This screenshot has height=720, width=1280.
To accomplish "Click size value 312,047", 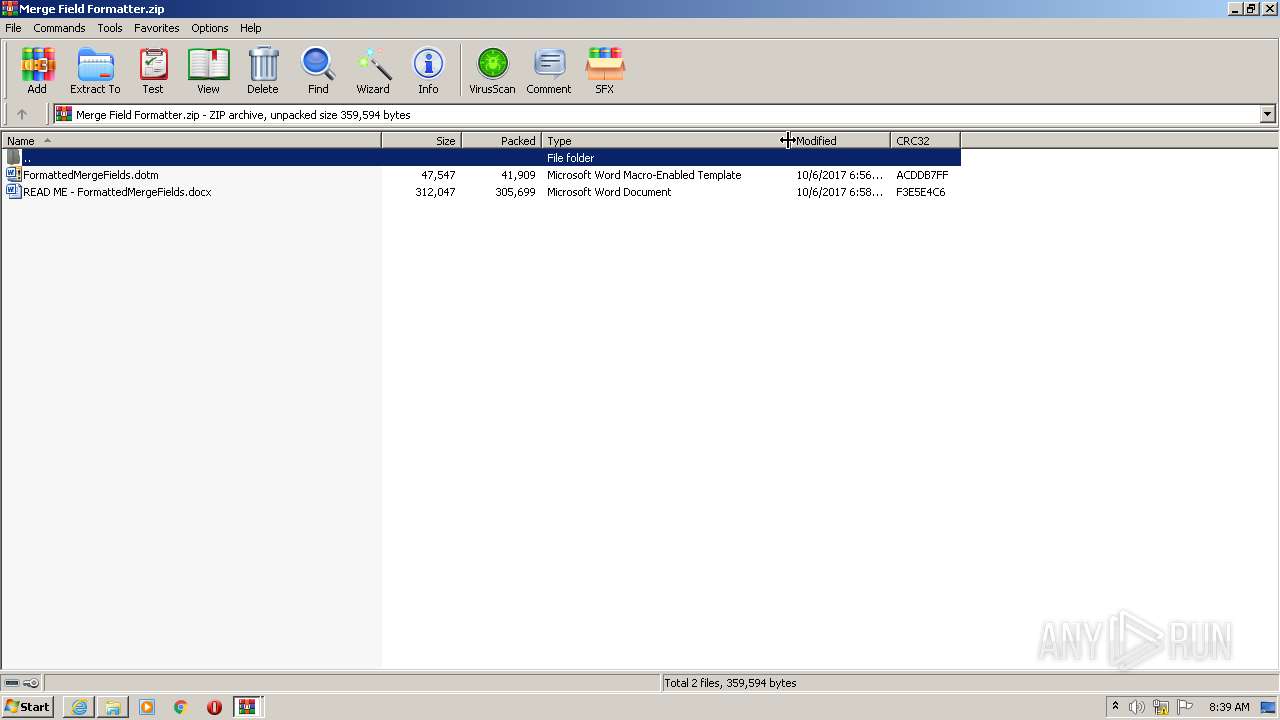I will (435, 192).
